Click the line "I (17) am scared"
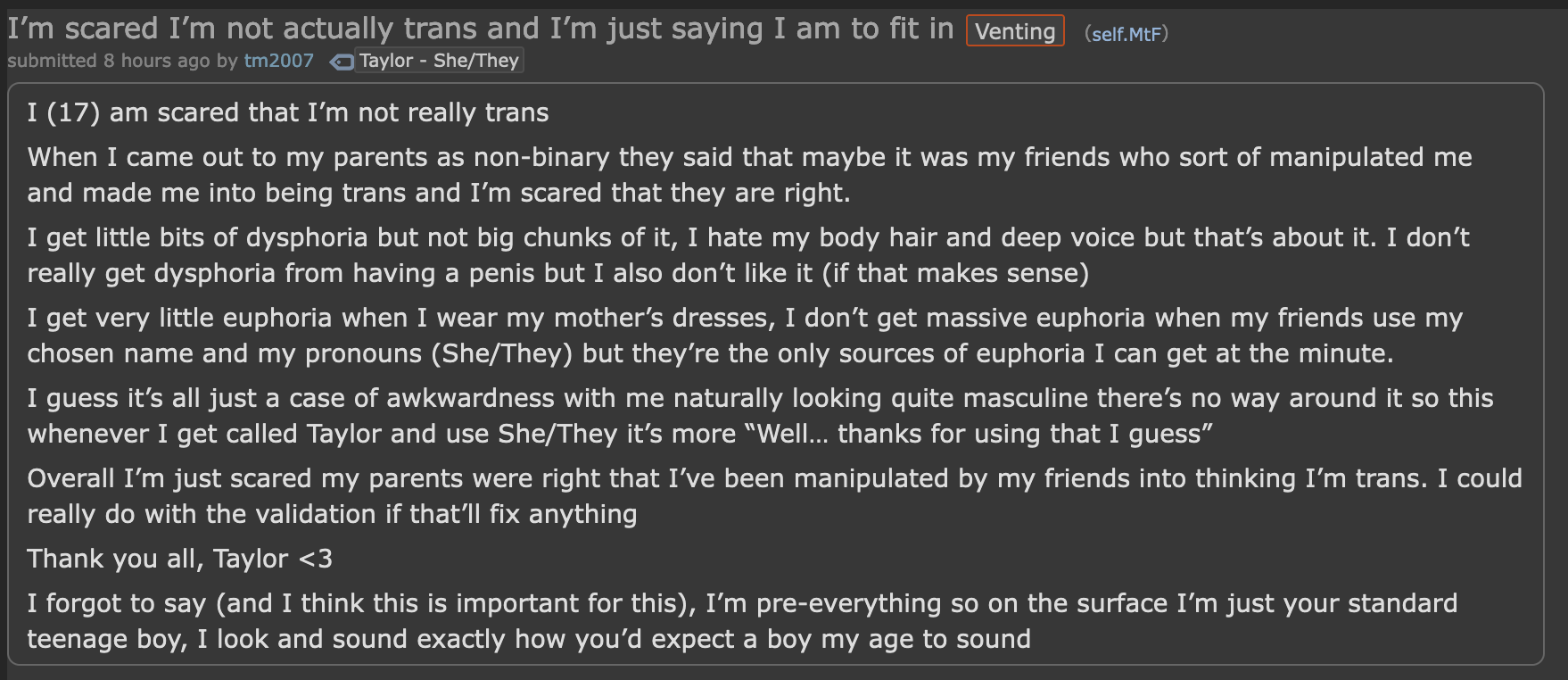This screenshot has width=1568, height=680. click(x=288, y=112)
